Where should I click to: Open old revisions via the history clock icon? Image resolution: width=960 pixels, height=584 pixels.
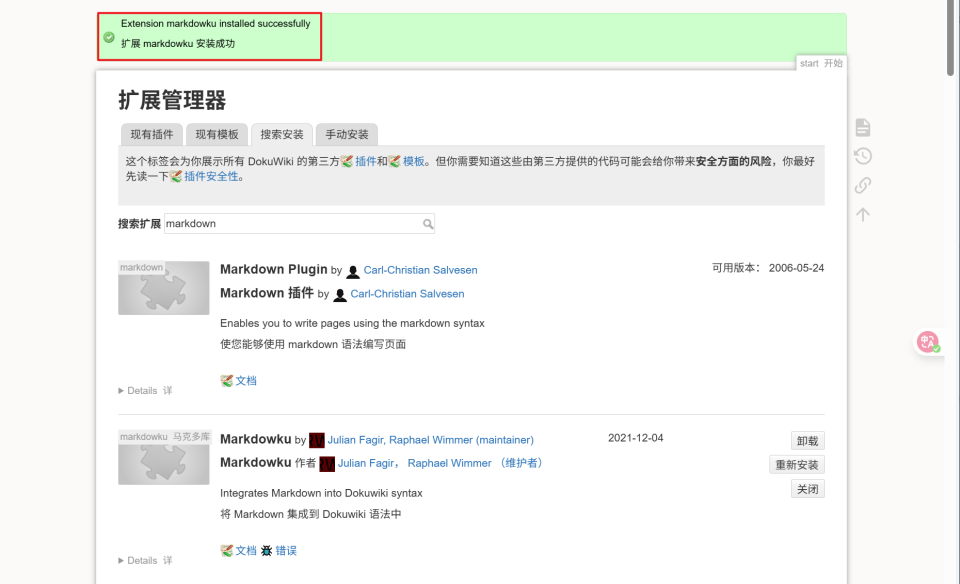pos(862,156)
